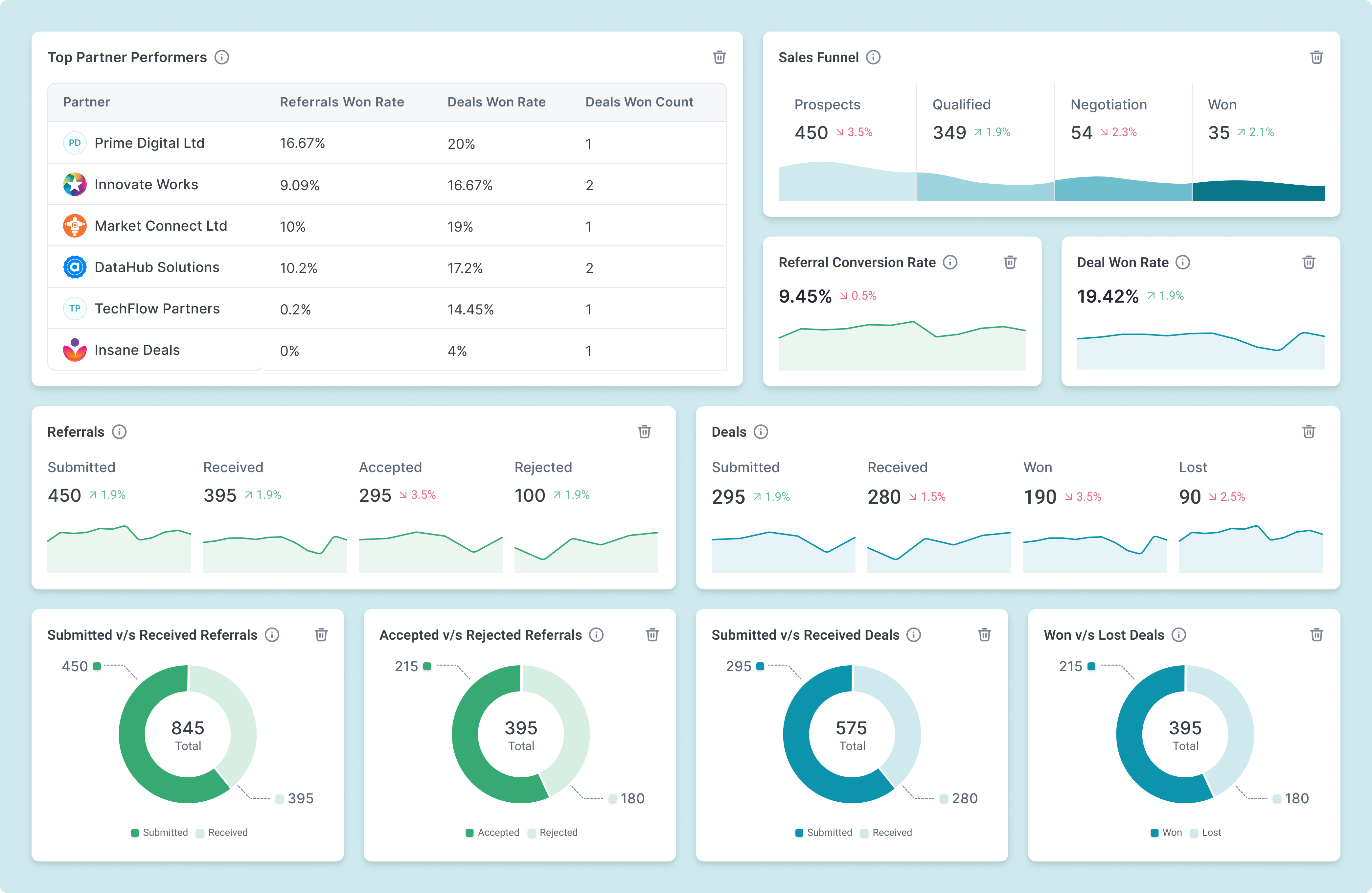
Task: Sort by the Deals Won Rate column header
Action: (496, 102)
